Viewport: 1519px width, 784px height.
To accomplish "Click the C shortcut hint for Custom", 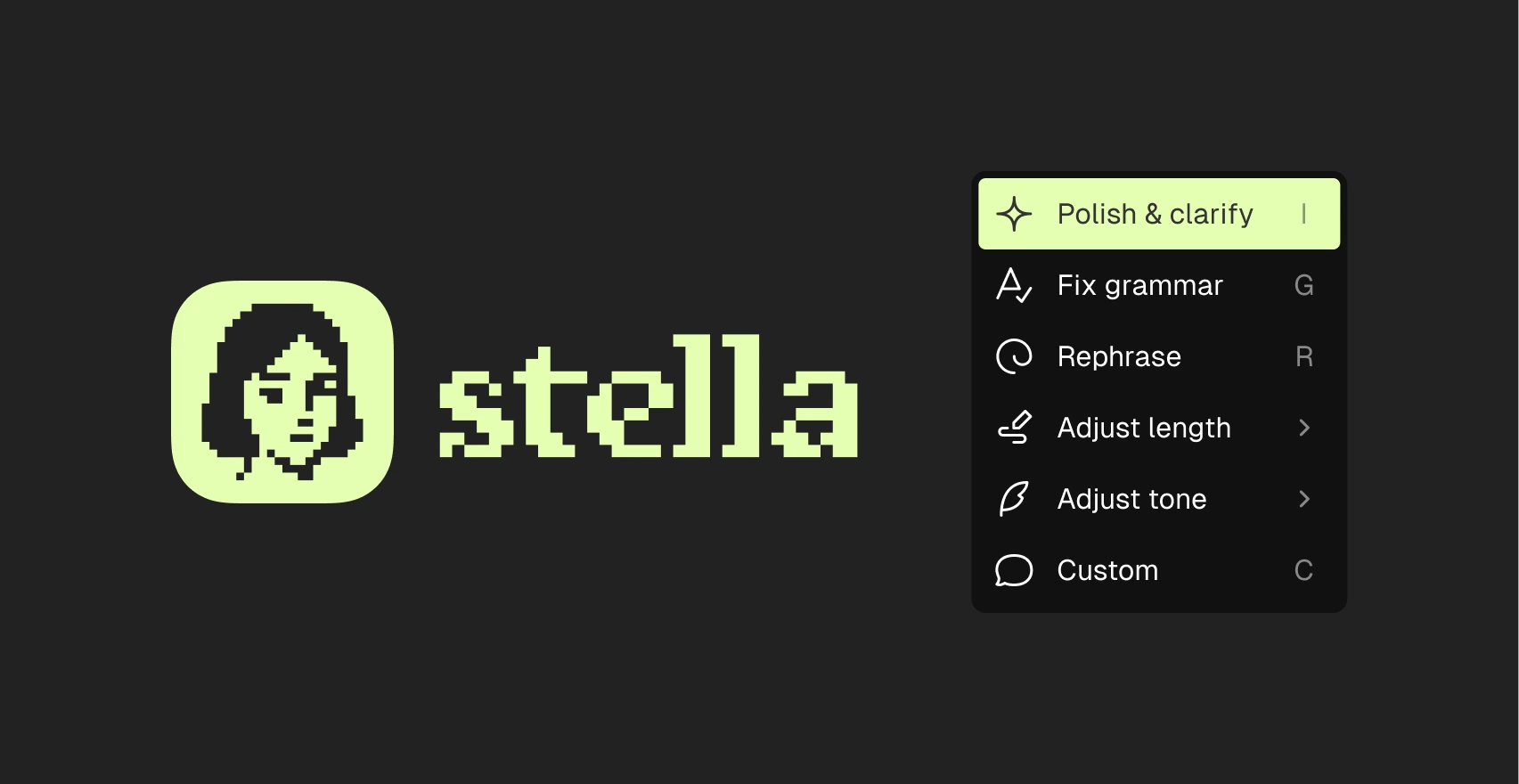I will [x=1303, y=570].
